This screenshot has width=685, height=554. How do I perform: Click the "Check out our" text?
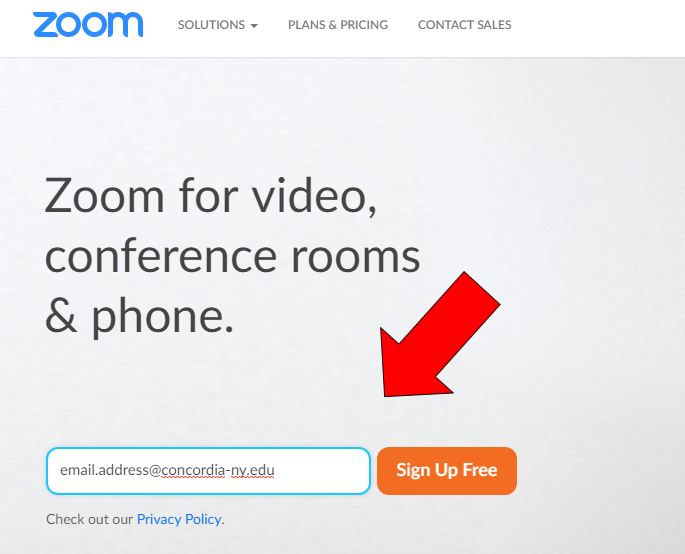coord(90,519)
